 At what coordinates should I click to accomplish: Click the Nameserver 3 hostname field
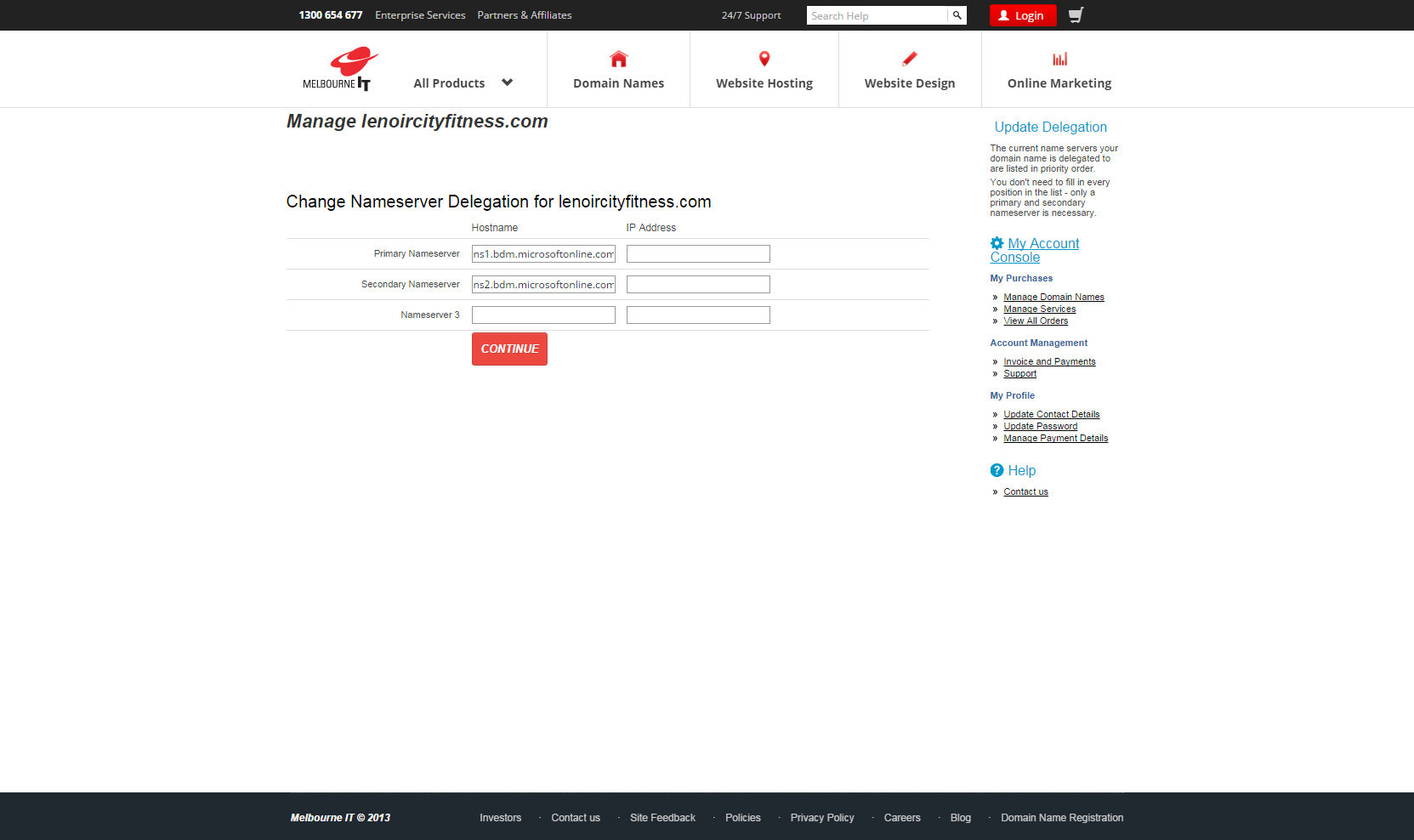tap(543, 315)
